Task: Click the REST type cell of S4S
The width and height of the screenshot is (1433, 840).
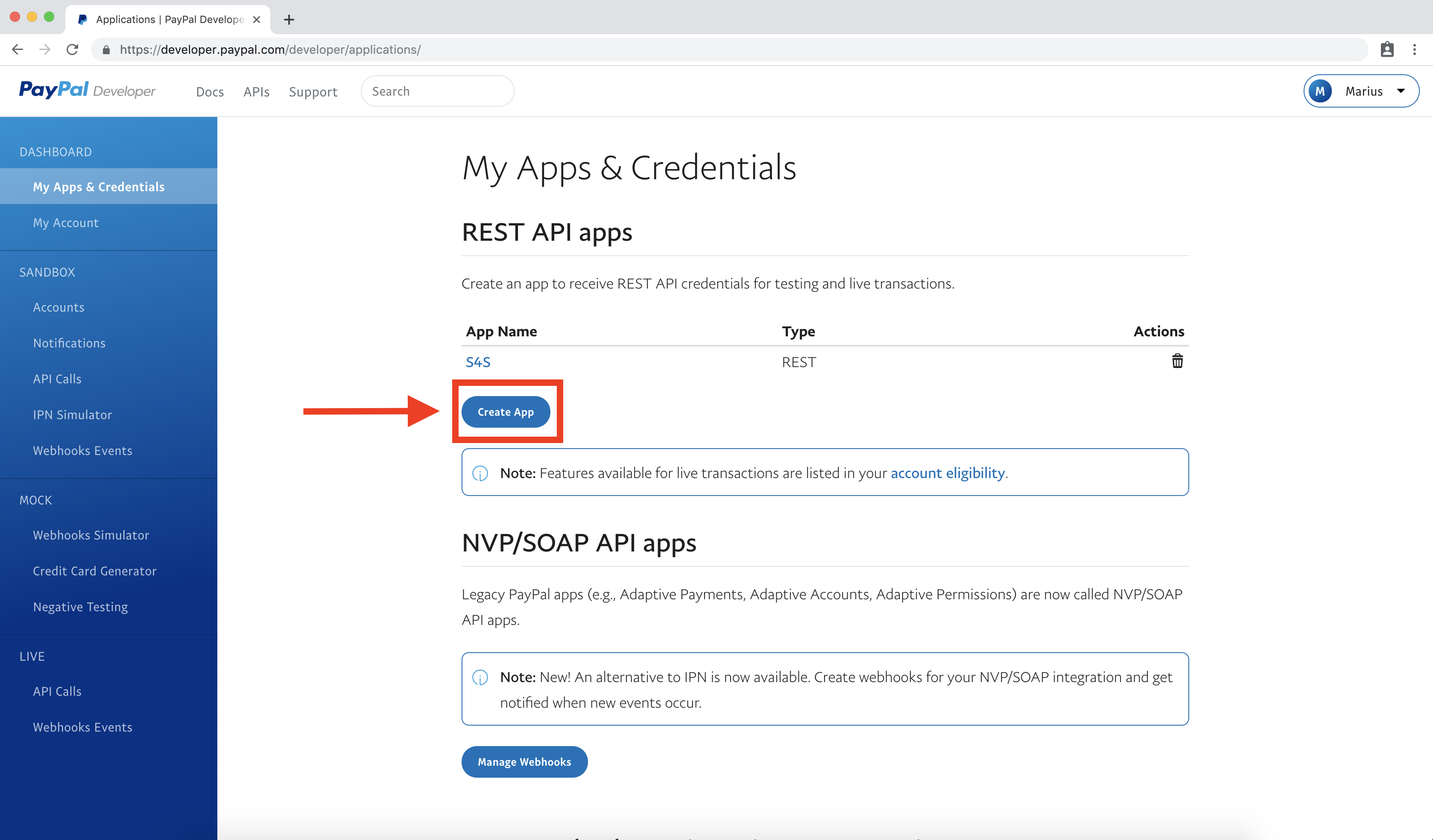Action: coord(798,362)
